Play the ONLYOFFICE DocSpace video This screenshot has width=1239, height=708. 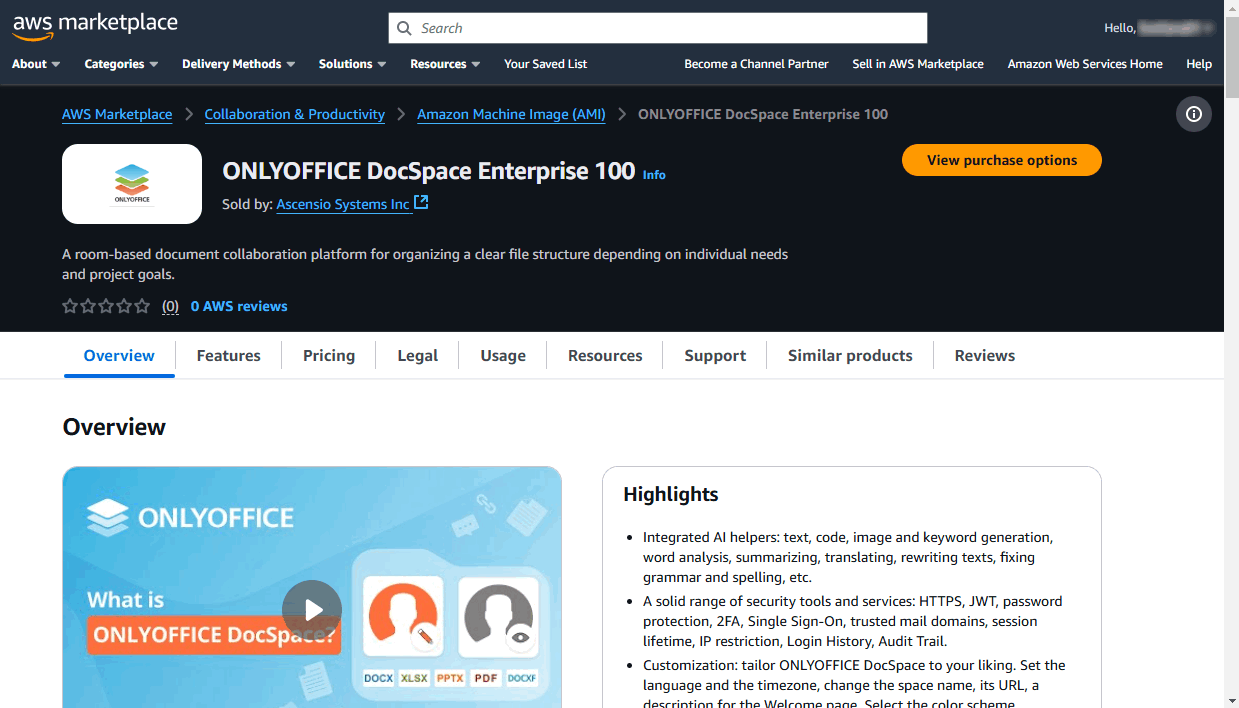click(312, 610)
